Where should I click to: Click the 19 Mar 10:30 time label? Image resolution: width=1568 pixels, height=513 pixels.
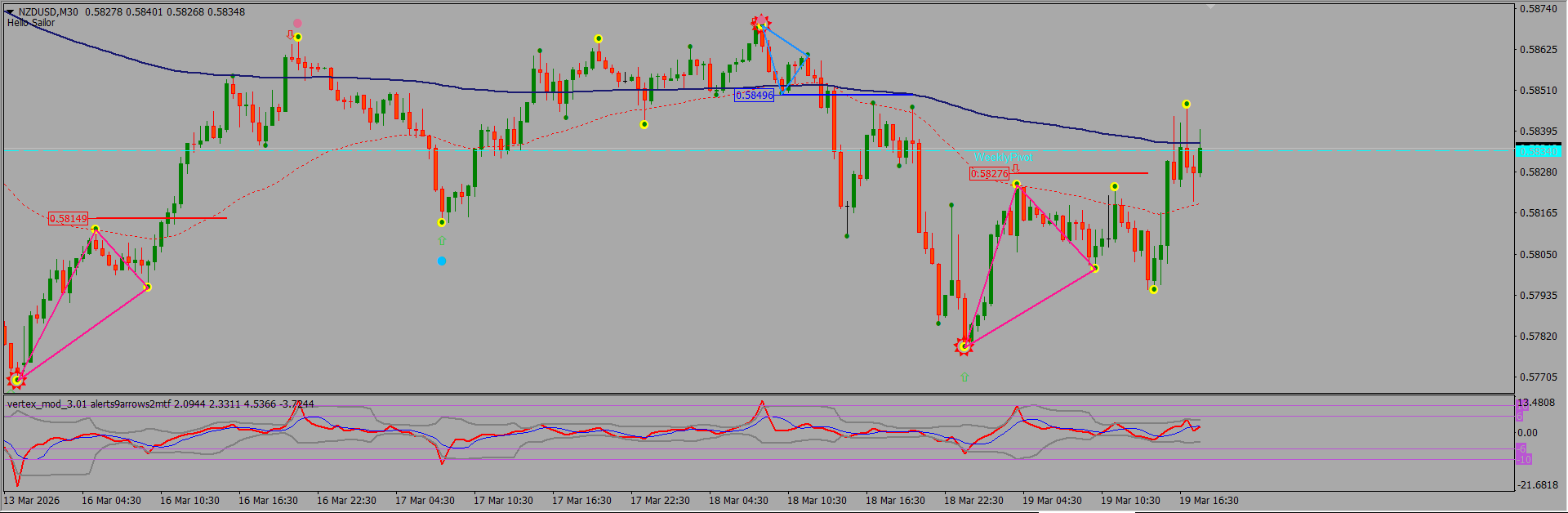pyautogui.click(x=1130, y=501)
